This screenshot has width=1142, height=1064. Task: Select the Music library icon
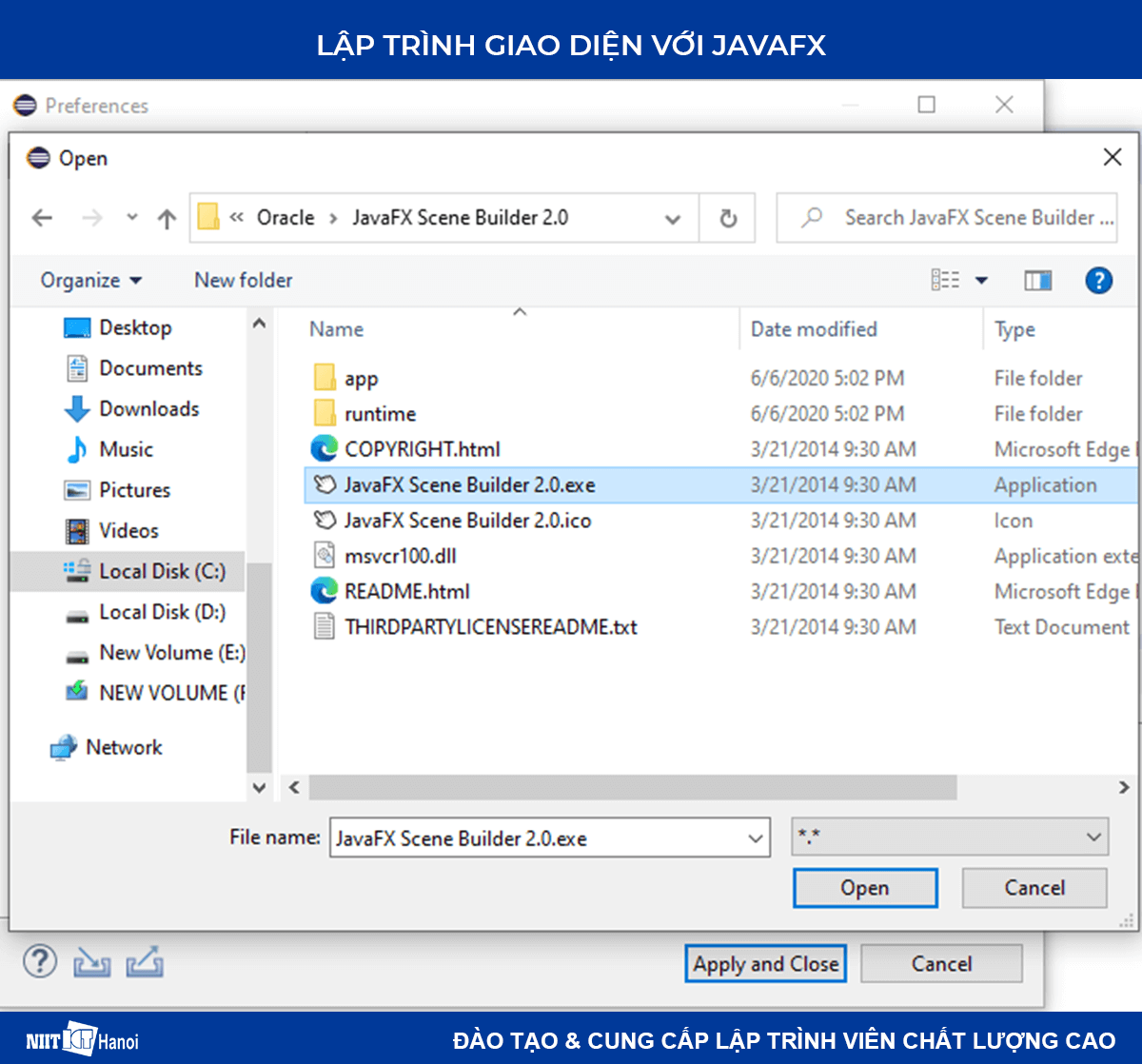(79, 449)
